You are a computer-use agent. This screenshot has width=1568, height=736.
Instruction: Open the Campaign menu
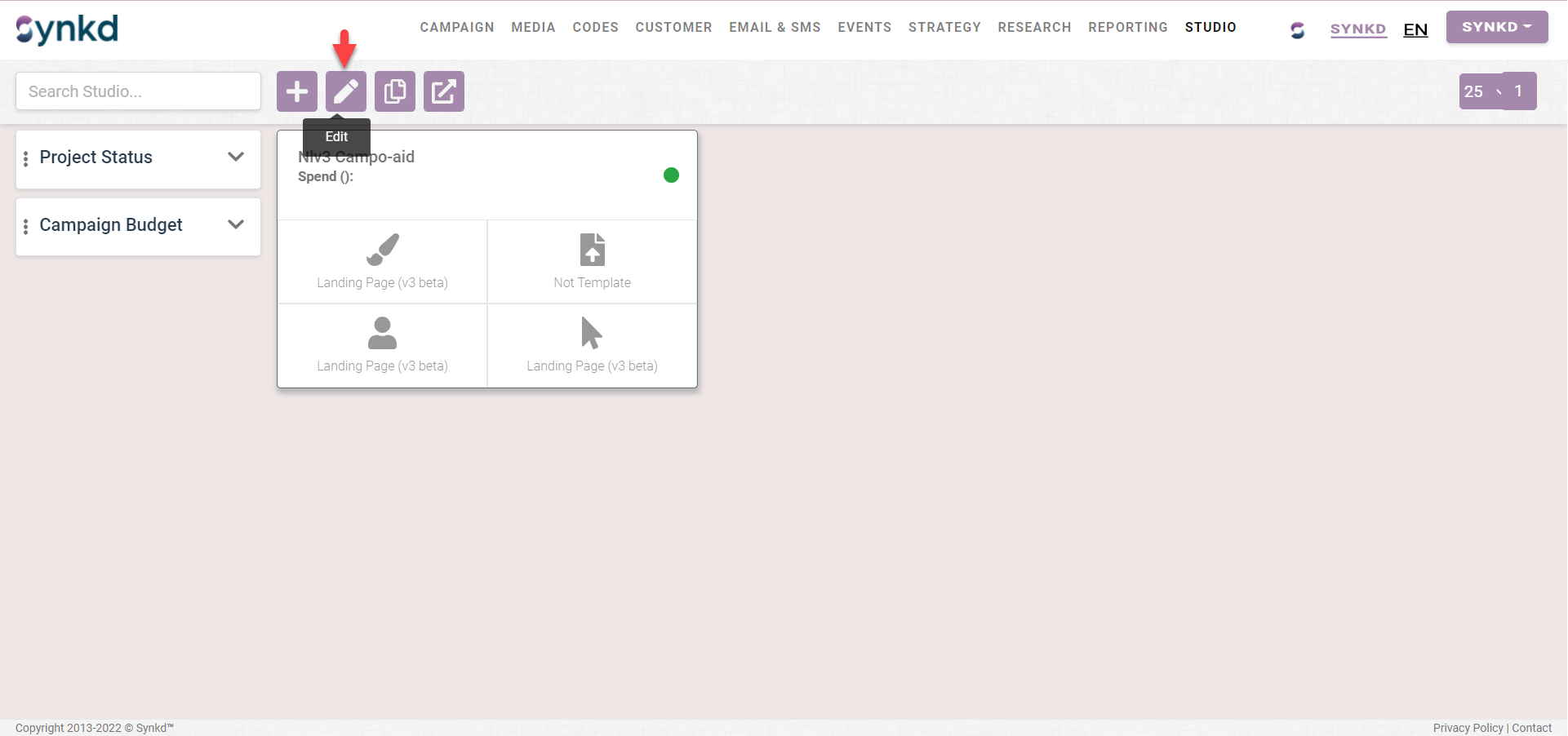click(x=457, y=27)
